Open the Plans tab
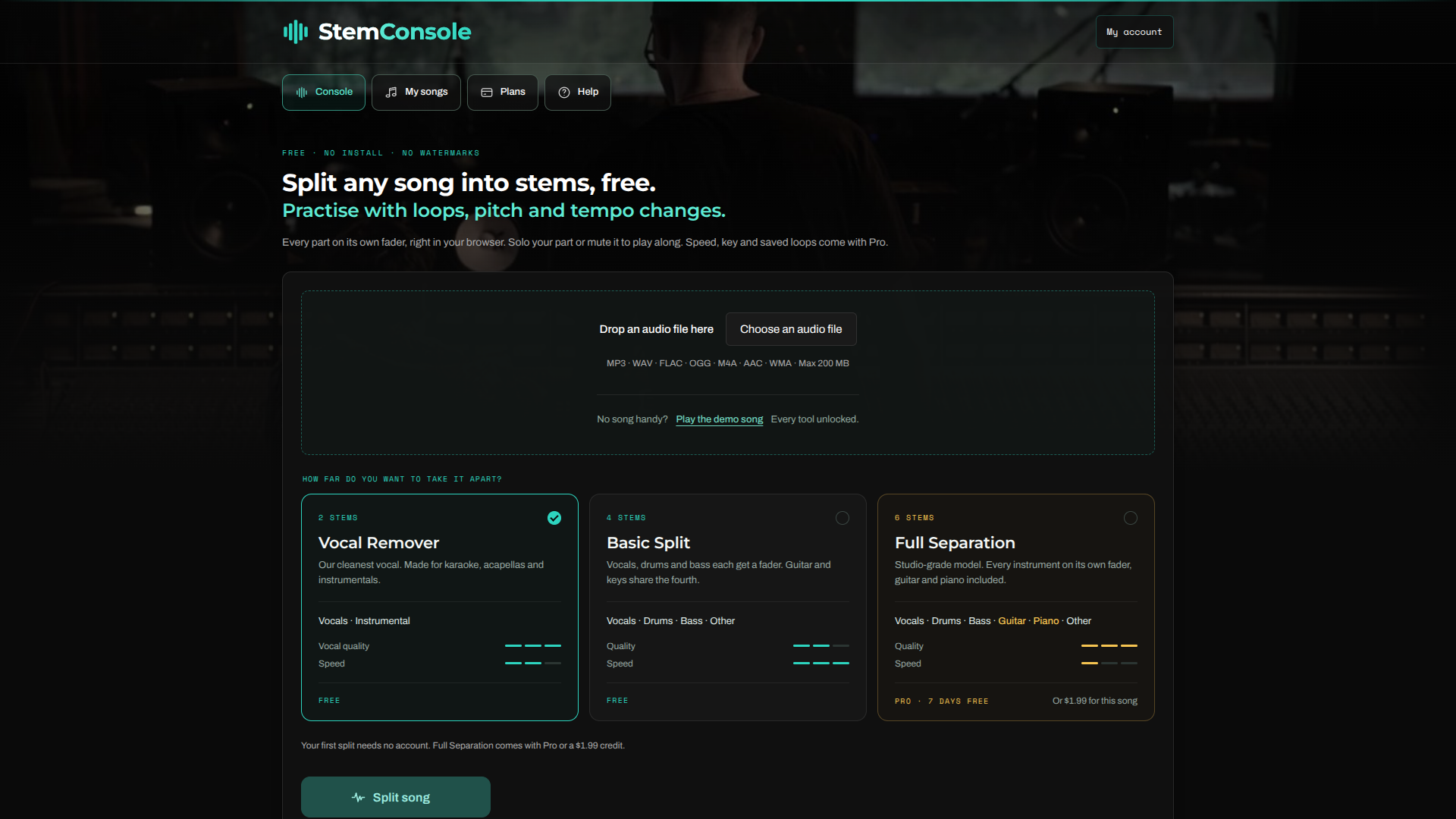This screenshot has width=1456, height=819. (x=503, y=93)
